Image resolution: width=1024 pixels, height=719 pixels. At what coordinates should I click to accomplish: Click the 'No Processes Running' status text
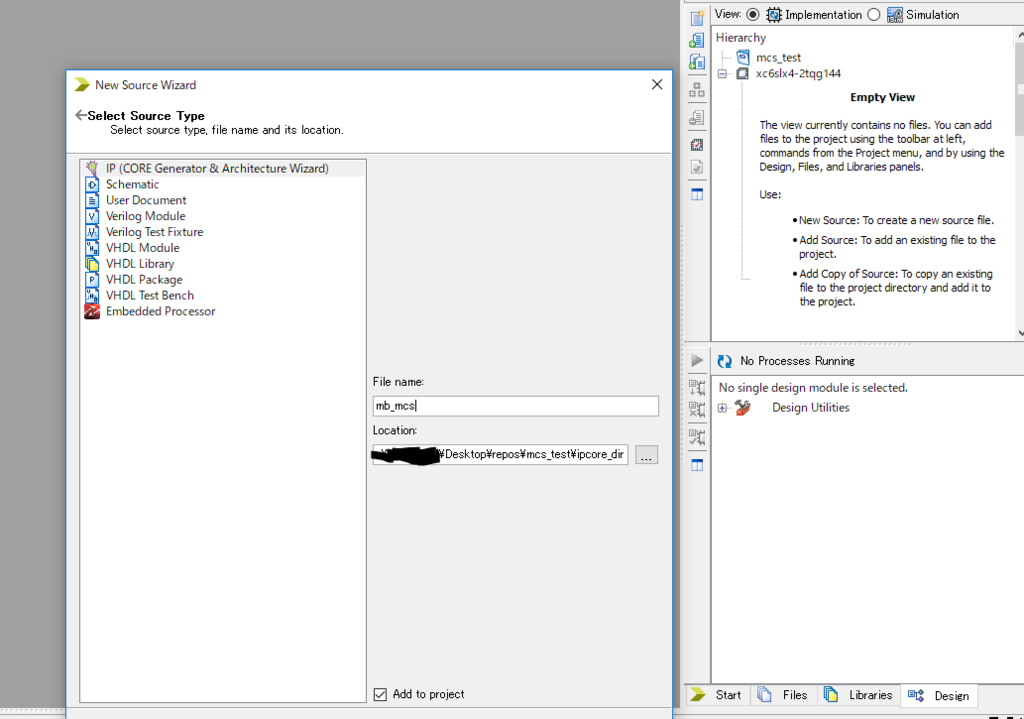point(797,361)
